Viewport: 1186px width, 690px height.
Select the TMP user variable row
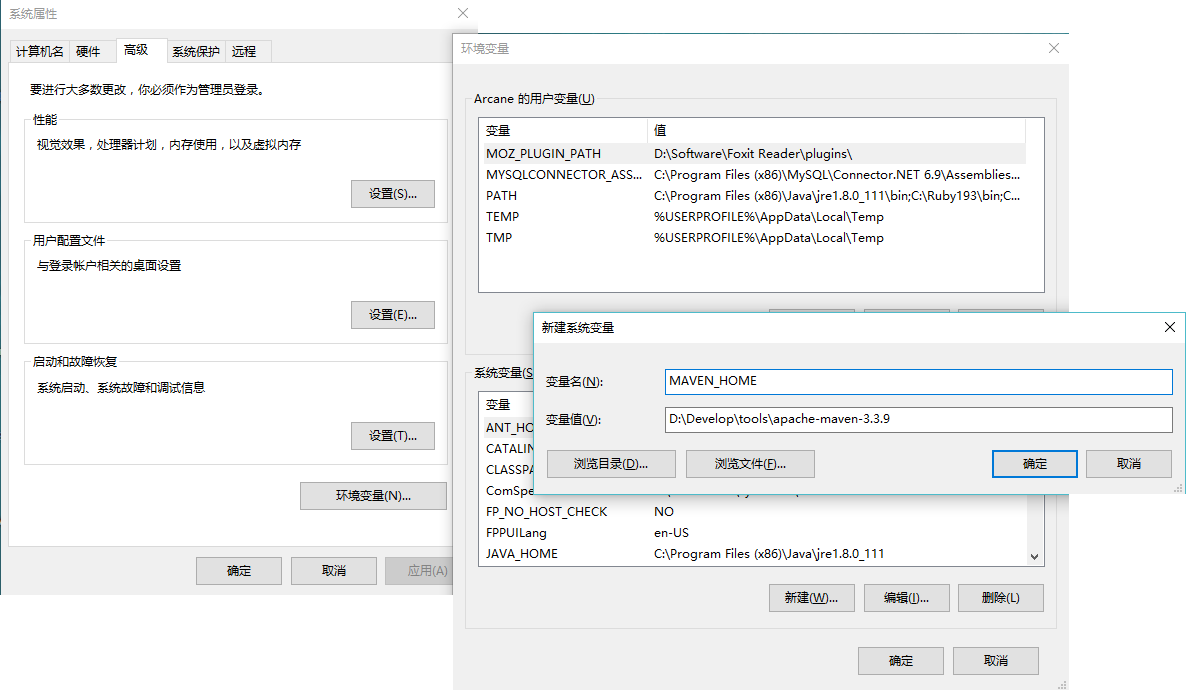pyautogui.click(x=755, y=238)
